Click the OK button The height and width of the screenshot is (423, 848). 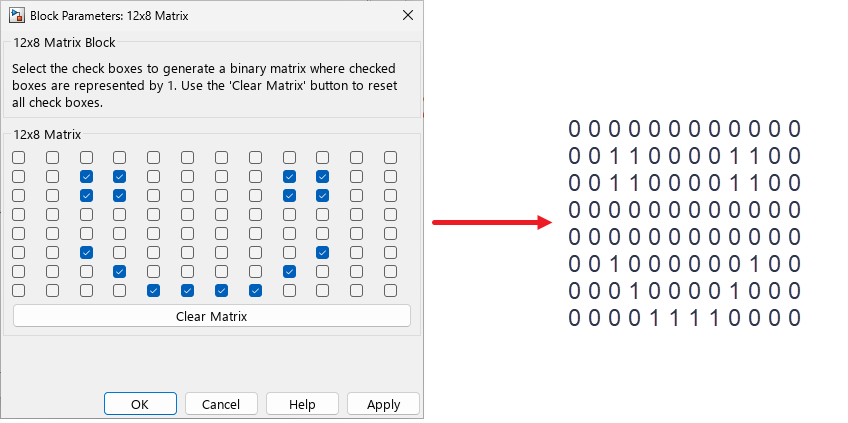(x=140, y=404)
